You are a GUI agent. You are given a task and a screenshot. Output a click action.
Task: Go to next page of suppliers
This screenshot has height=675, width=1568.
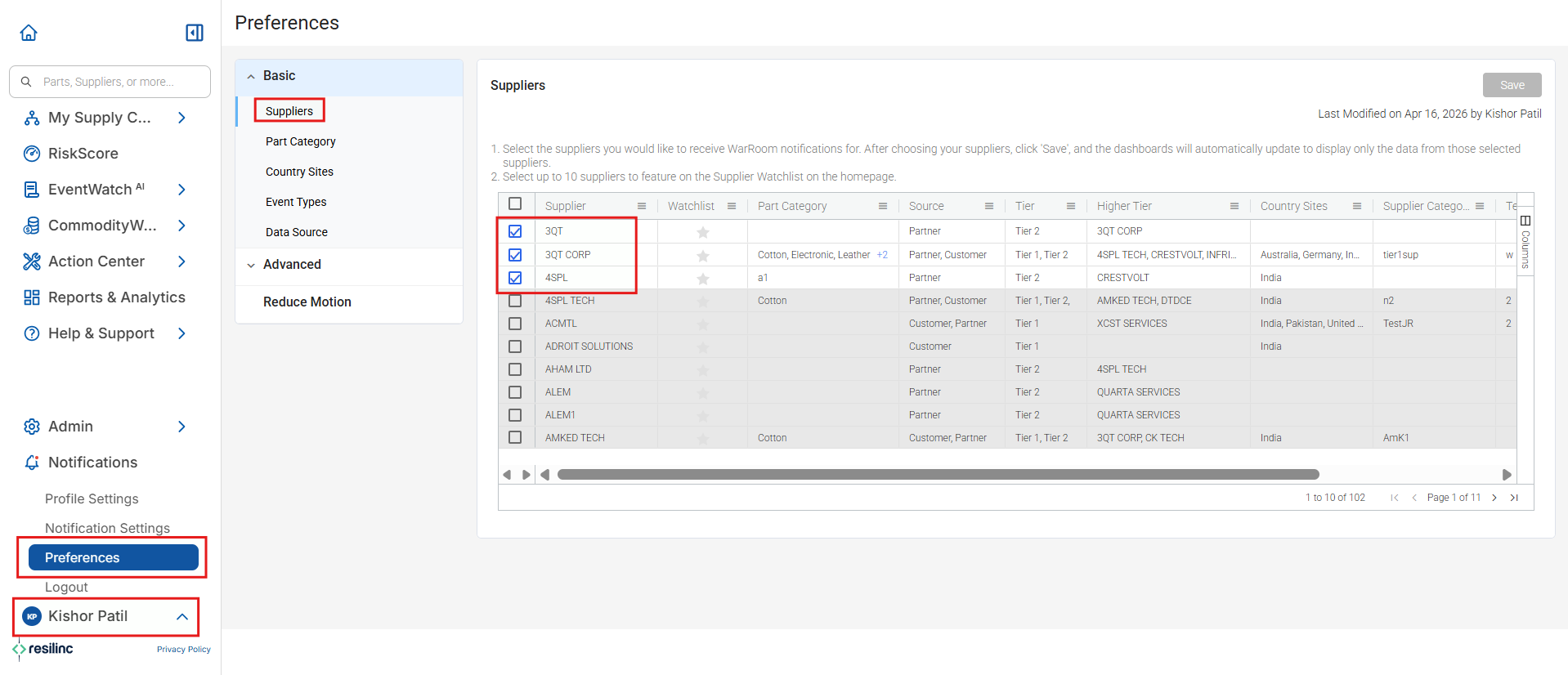tap(1494, 498)
